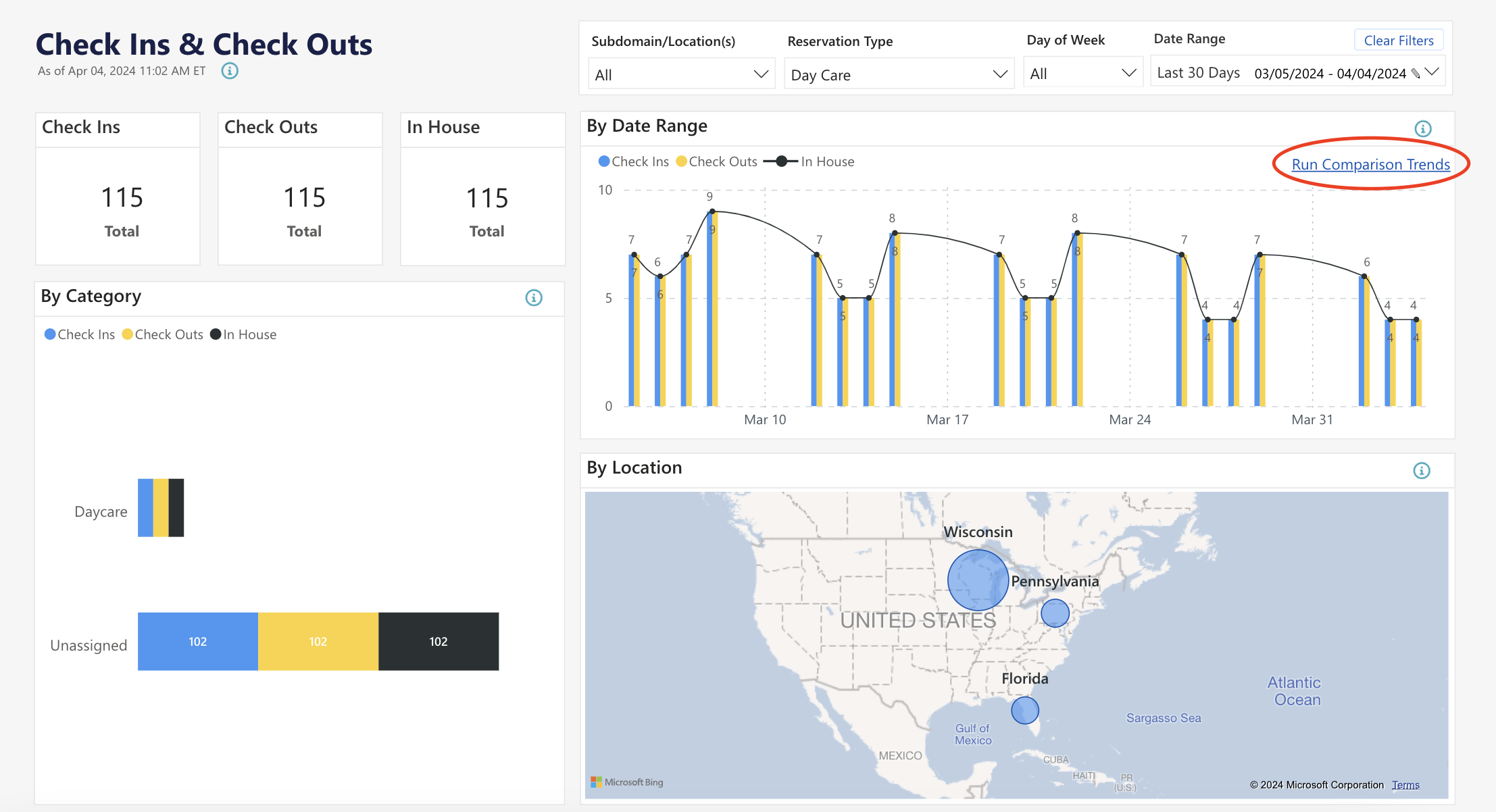The height and width of the screenshot is (812, 1496).
Task: Expand the Date Range selector chevron
Action: (x=1433, y=73)
